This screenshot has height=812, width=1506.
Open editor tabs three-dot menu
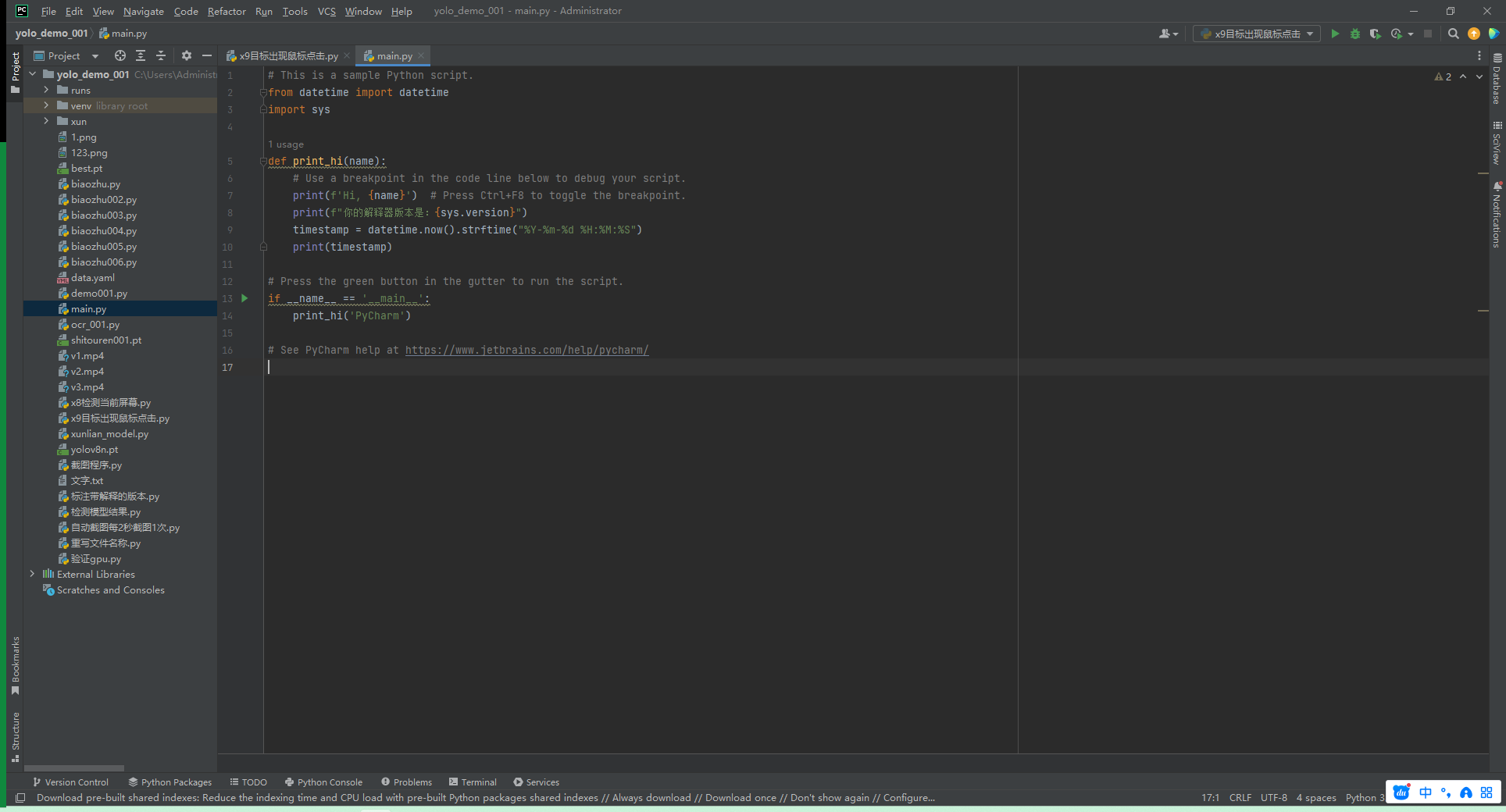pyautogui.click(x=1479, y=55)
